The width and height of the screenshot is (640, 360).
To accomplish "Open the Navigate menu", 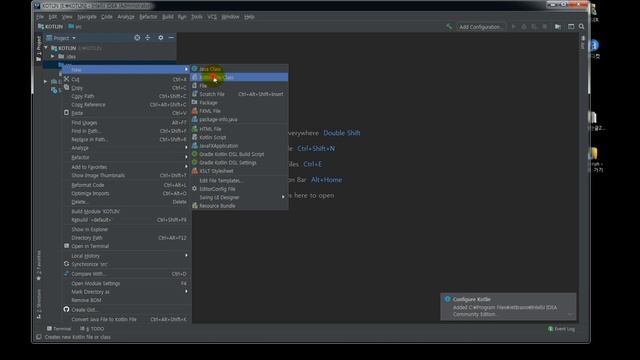I will pos(87,17).
